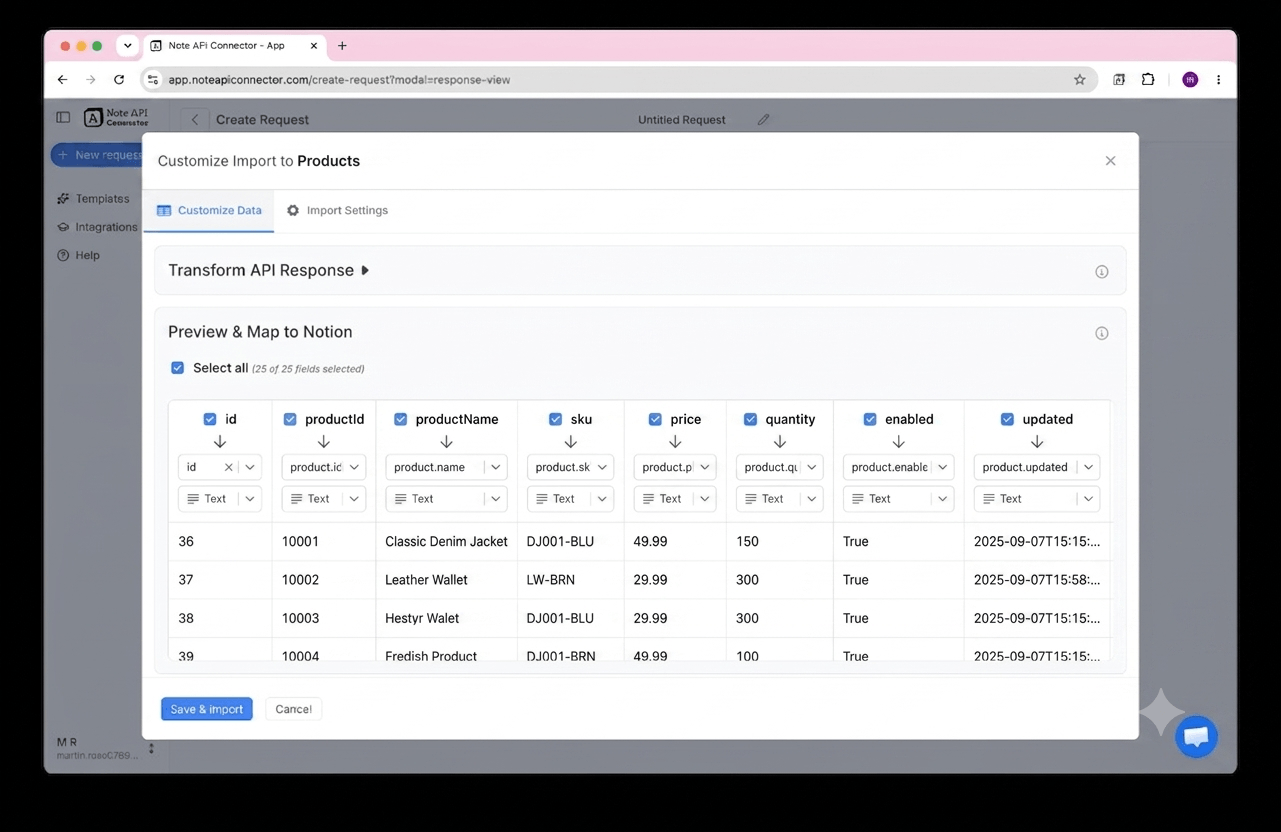Open the tab search dropdown arrow
1281x832 pixels.
coord(128,46)
